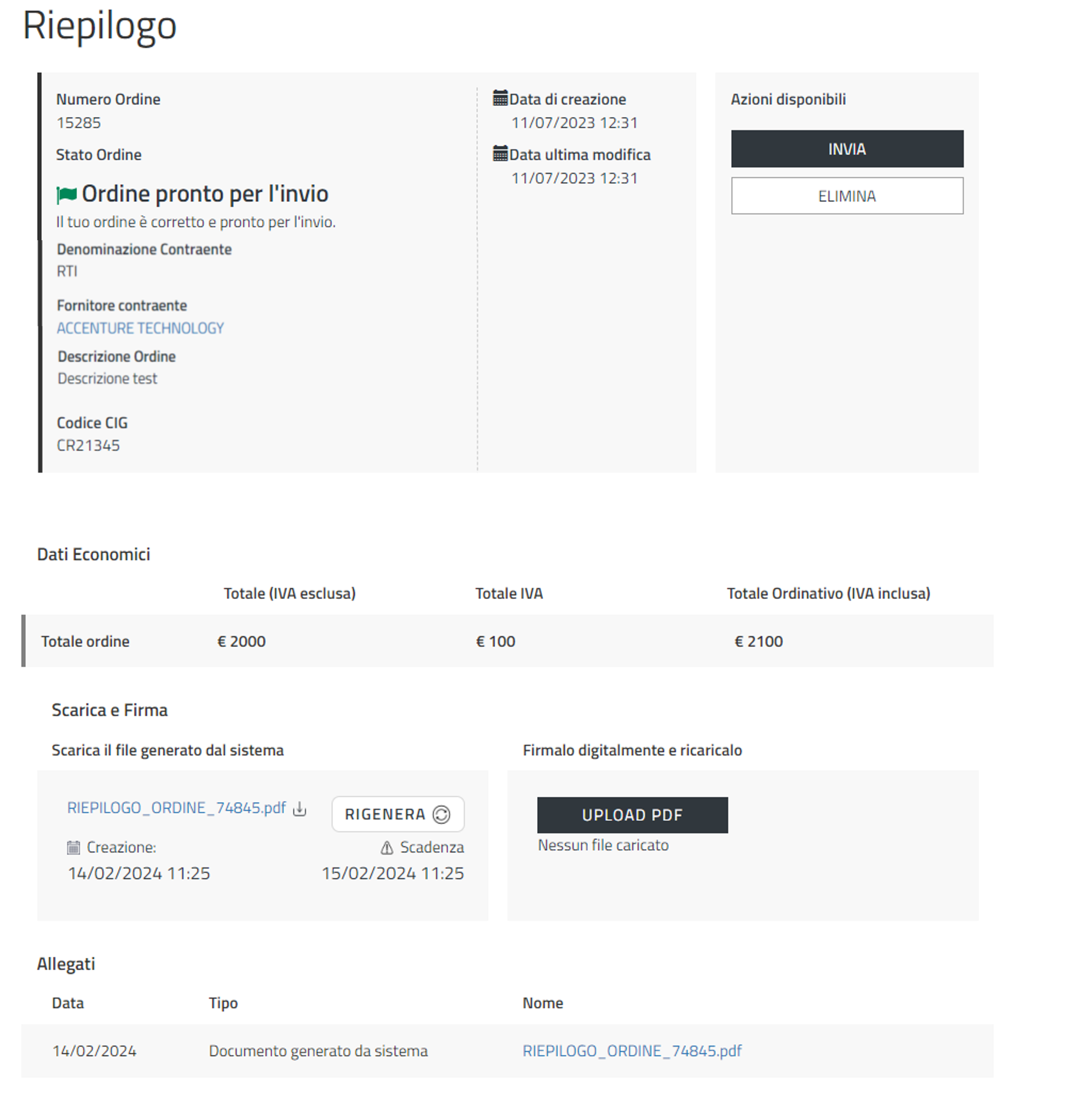Click the Totale ordine row

(507, 641)
